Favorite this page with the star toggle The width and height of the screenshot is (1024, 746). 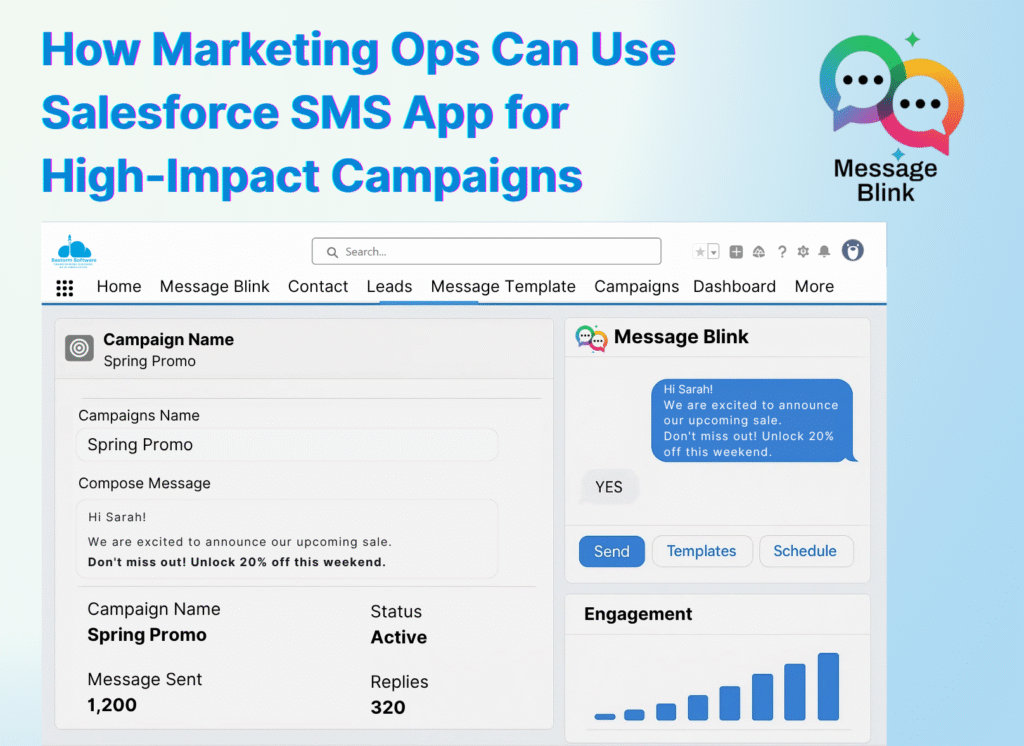pos(699,251)
